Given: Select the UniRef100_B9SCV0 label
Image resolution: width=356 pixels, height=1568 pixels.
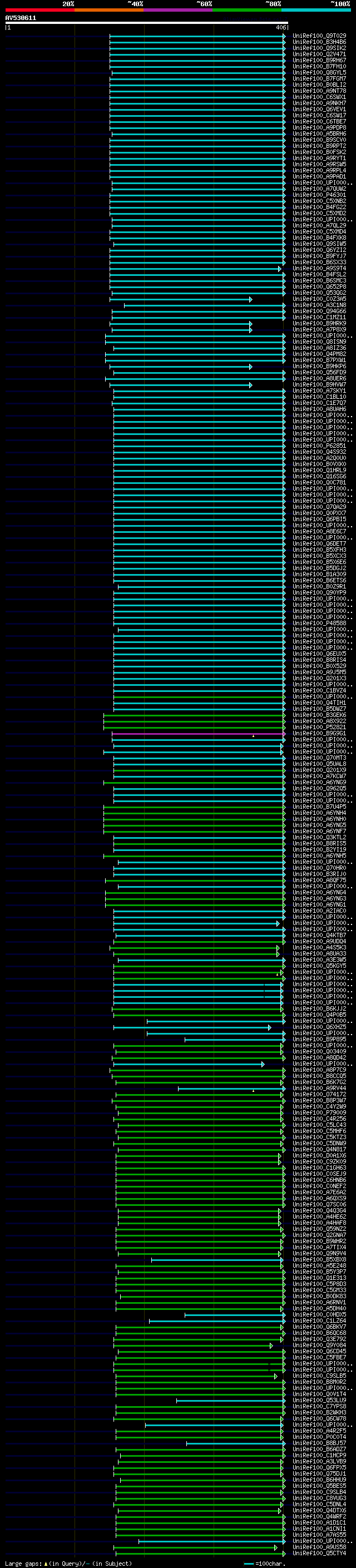Looking at the screenshot, I should pos(319,140).
